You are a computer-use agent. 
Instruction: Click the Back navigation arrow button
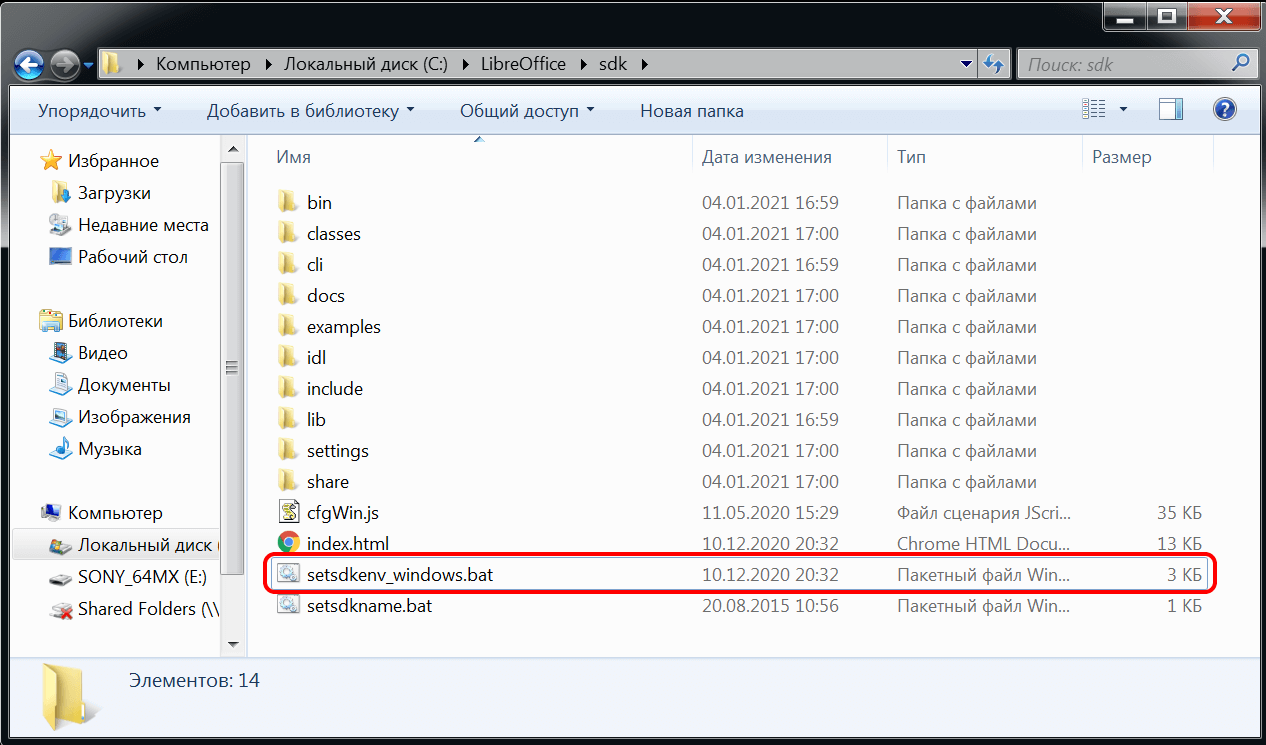point(29,65)
